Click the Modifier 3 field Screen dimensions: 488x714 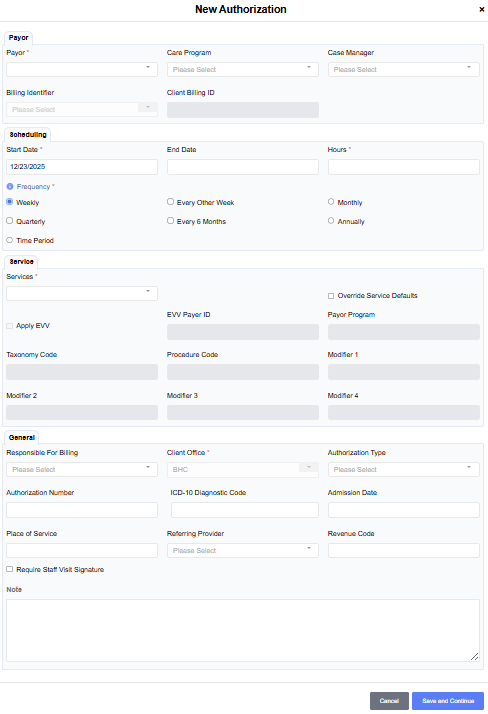[x=243, y=413]
